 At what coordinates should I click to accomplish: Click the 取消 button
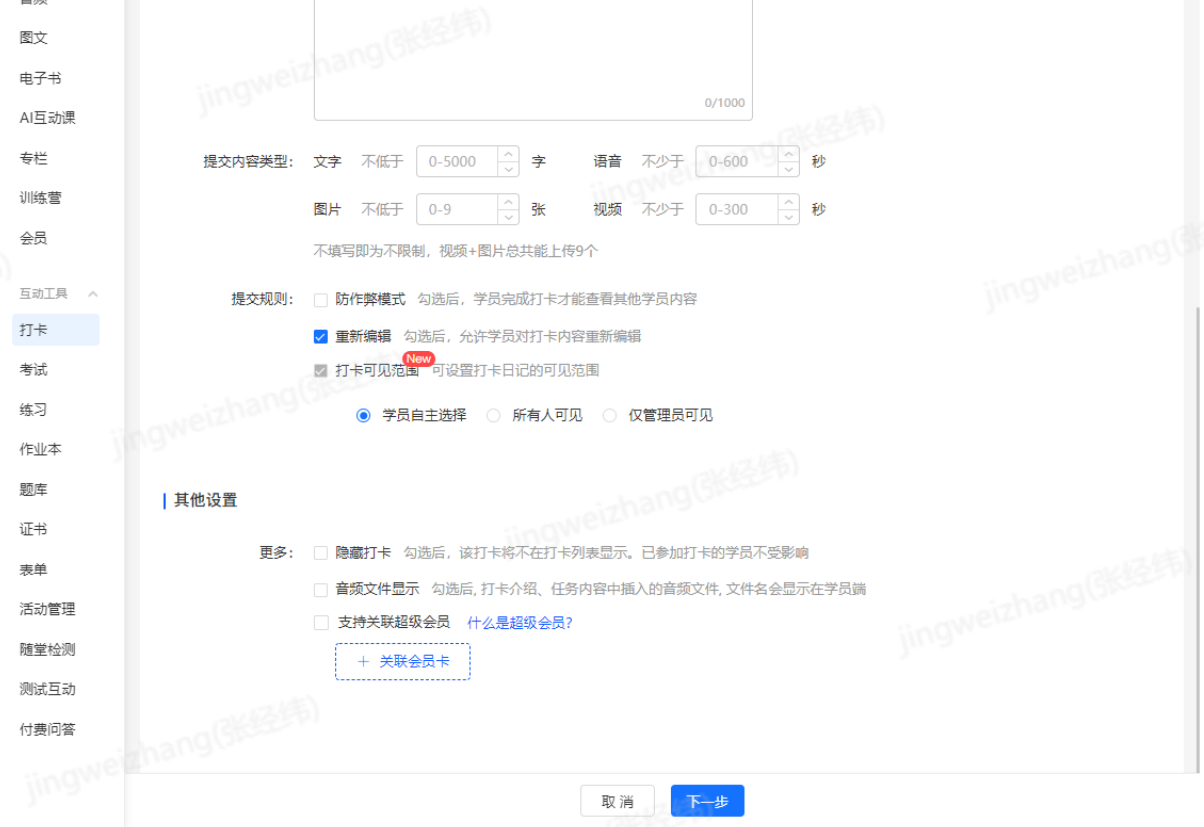pyautogui.click(x=617, y=801)
